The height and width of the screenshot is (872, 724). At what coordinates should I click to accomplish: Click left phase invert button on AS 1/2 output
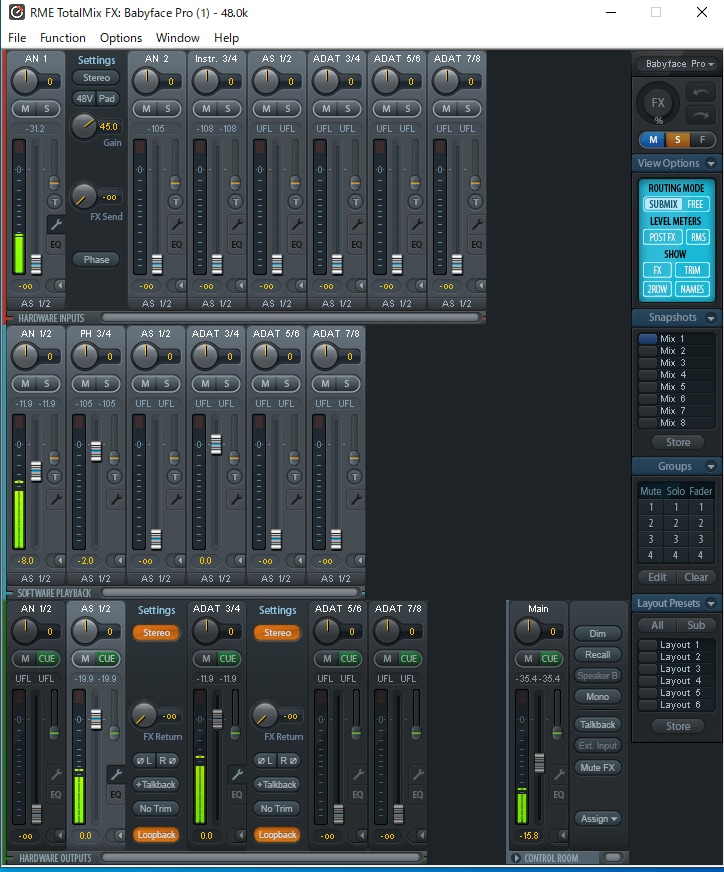(144, 760)
